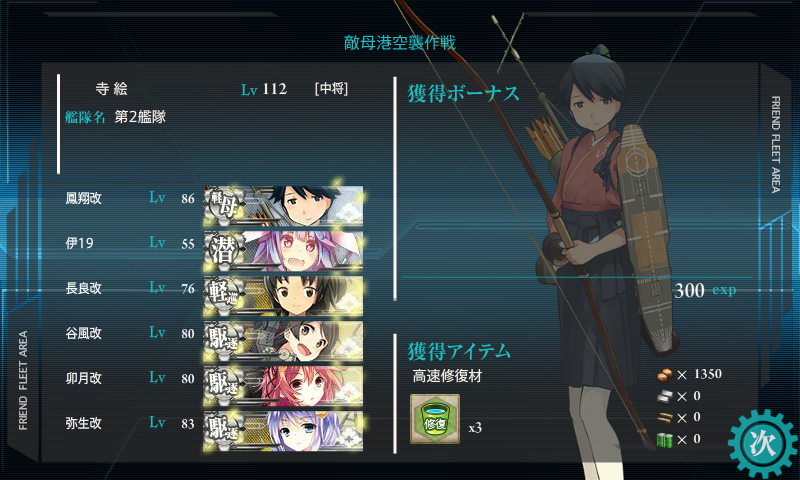Click the 第2艦隊 fleet name
Image resolution: width=800 pixels, height=480 pixels.
(x=140, y=117)
